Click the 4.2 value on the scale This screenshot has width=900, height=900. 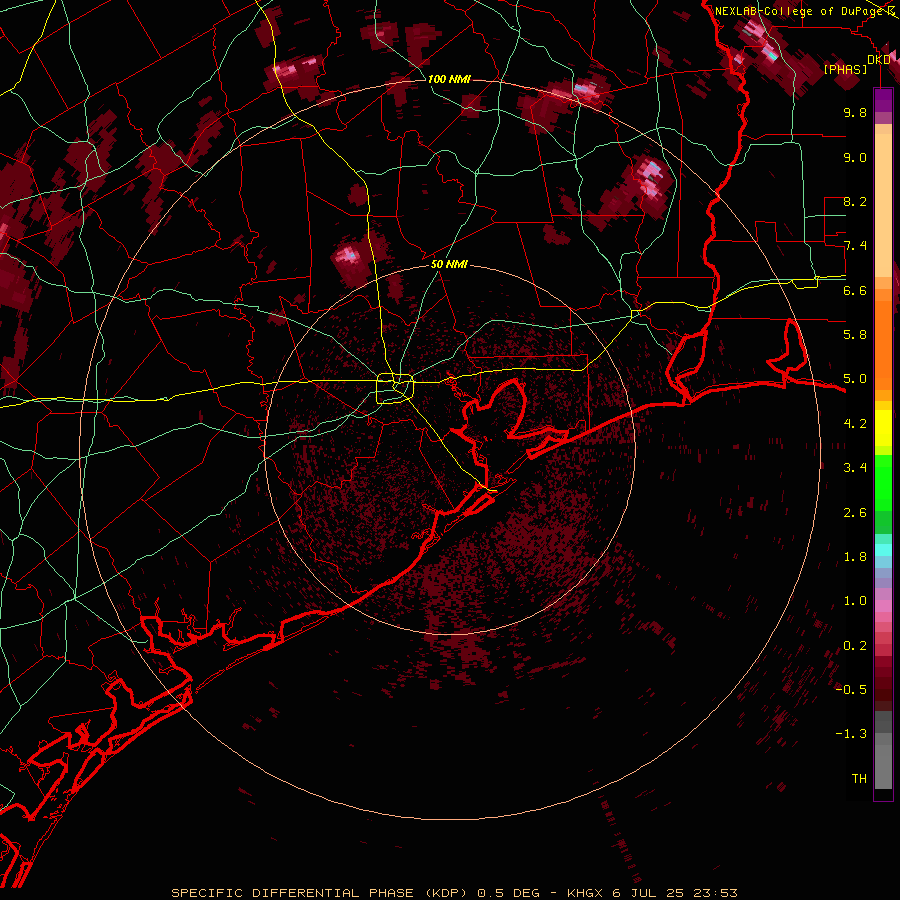pyautogui.click(x=855, y=424)
